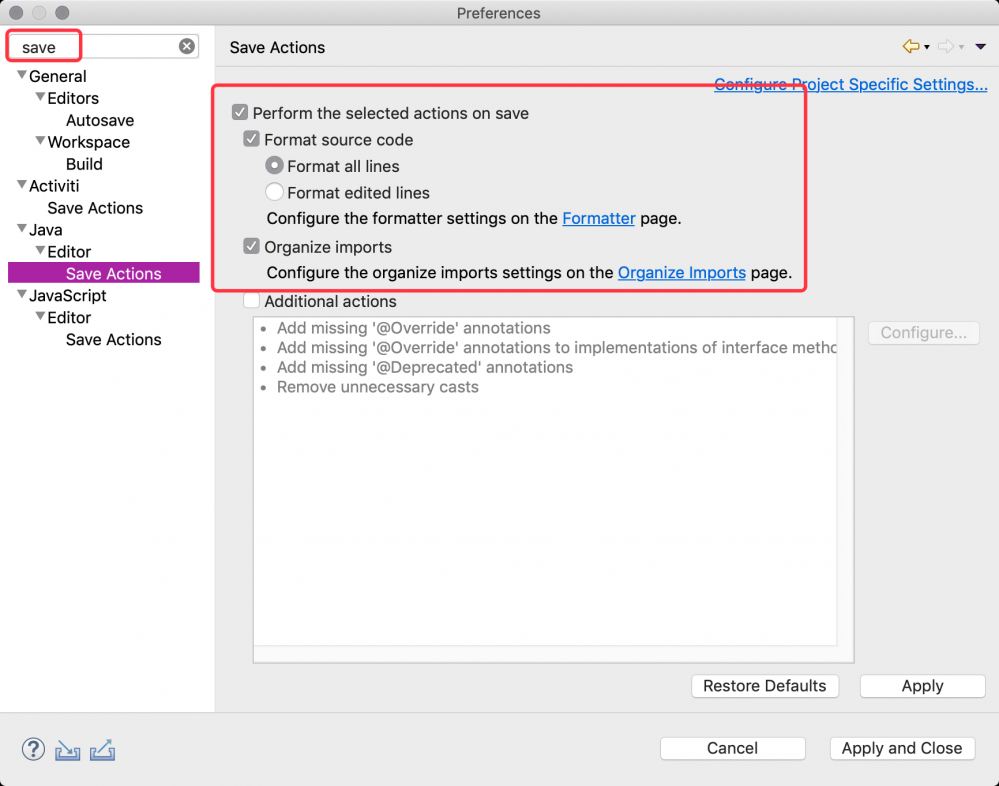Click the import preferences icon
This screenshot has height=786, width=999.
[67, 749]
